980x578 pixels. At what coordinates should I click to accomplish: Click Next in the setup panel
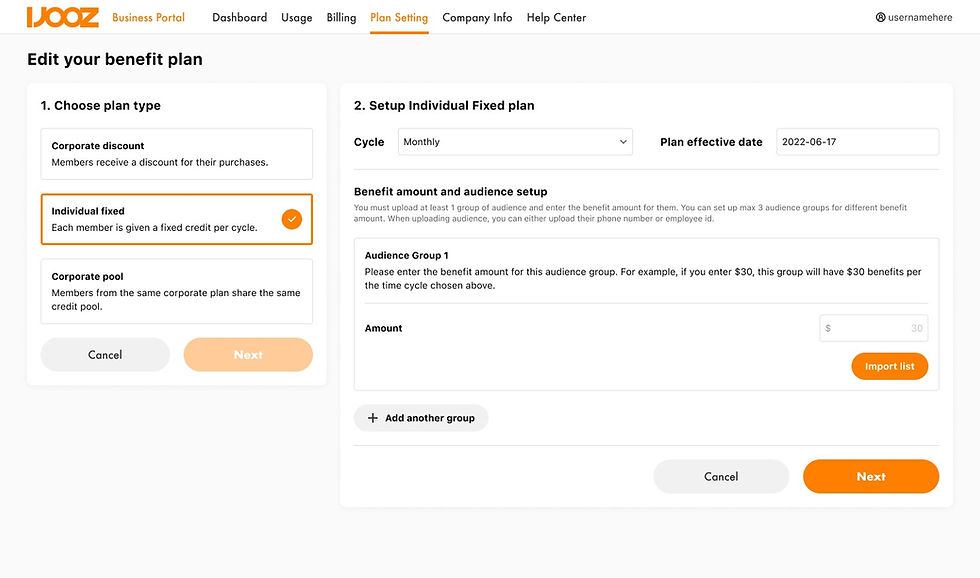pos(871,476)
